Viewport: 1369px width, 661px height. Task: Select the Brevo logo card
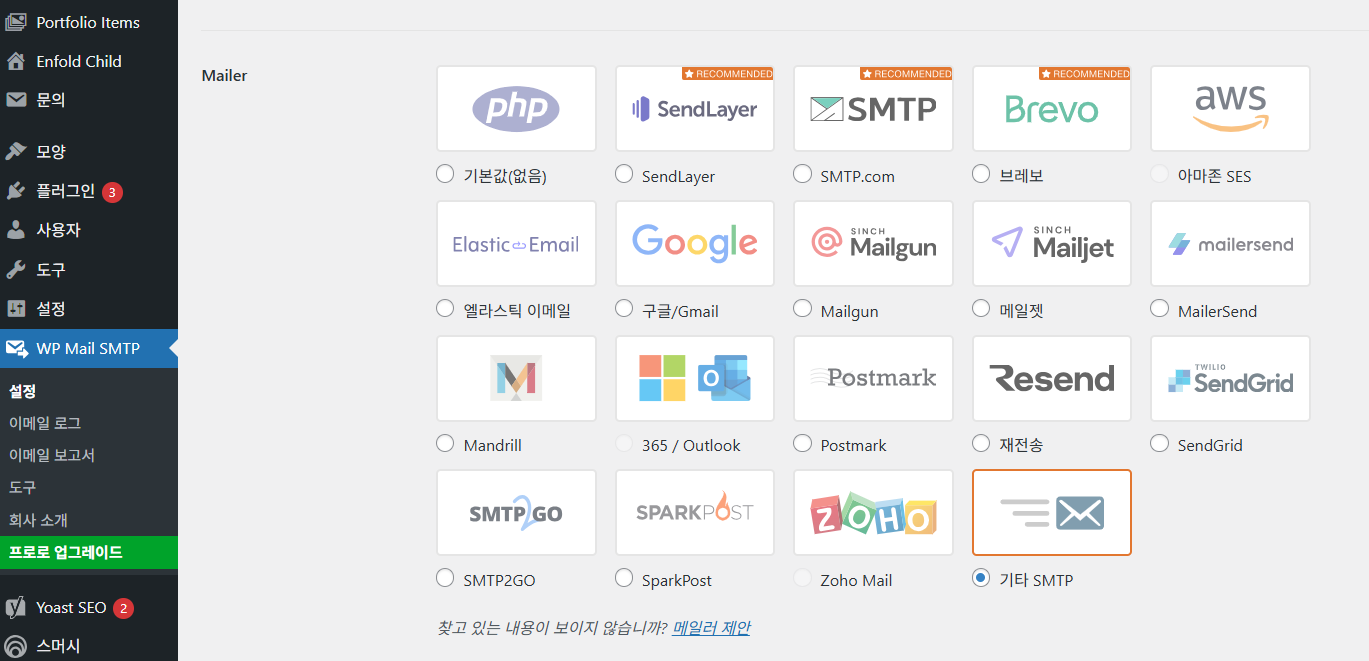[1052, 109]
